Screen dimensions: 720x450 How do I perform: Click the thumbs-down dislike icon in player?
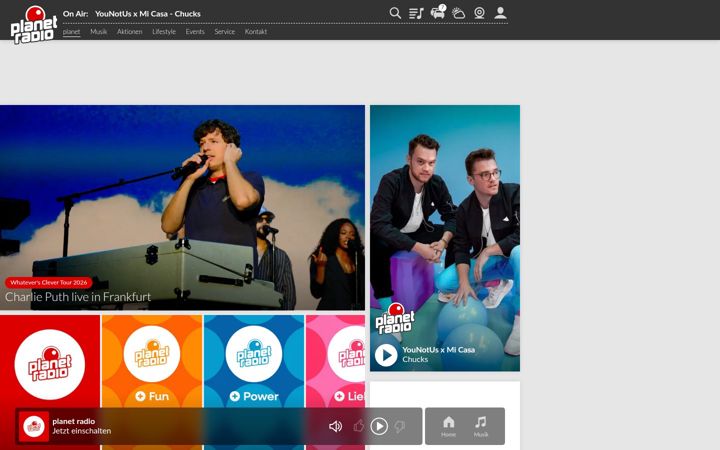click(x=399, y=427)
